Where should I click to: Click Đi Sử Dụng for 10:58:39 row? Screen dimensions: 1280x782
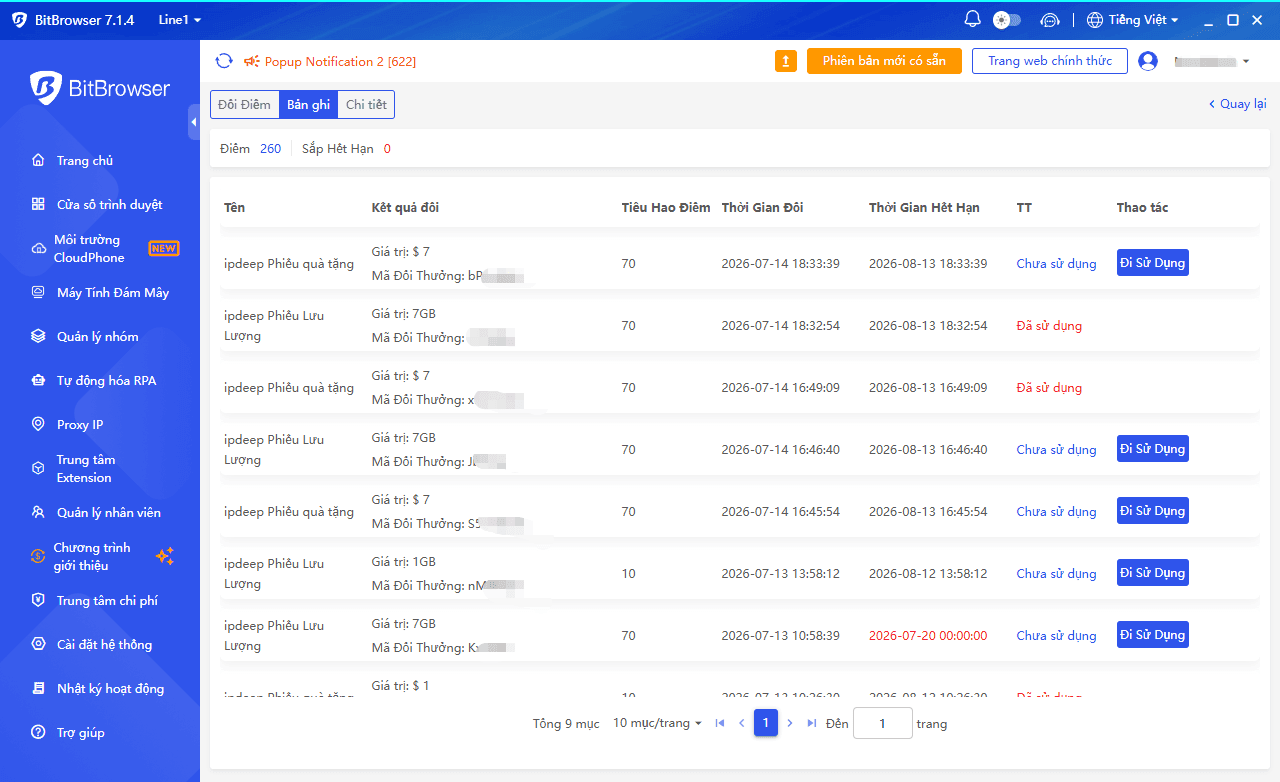click(1152, 635)
